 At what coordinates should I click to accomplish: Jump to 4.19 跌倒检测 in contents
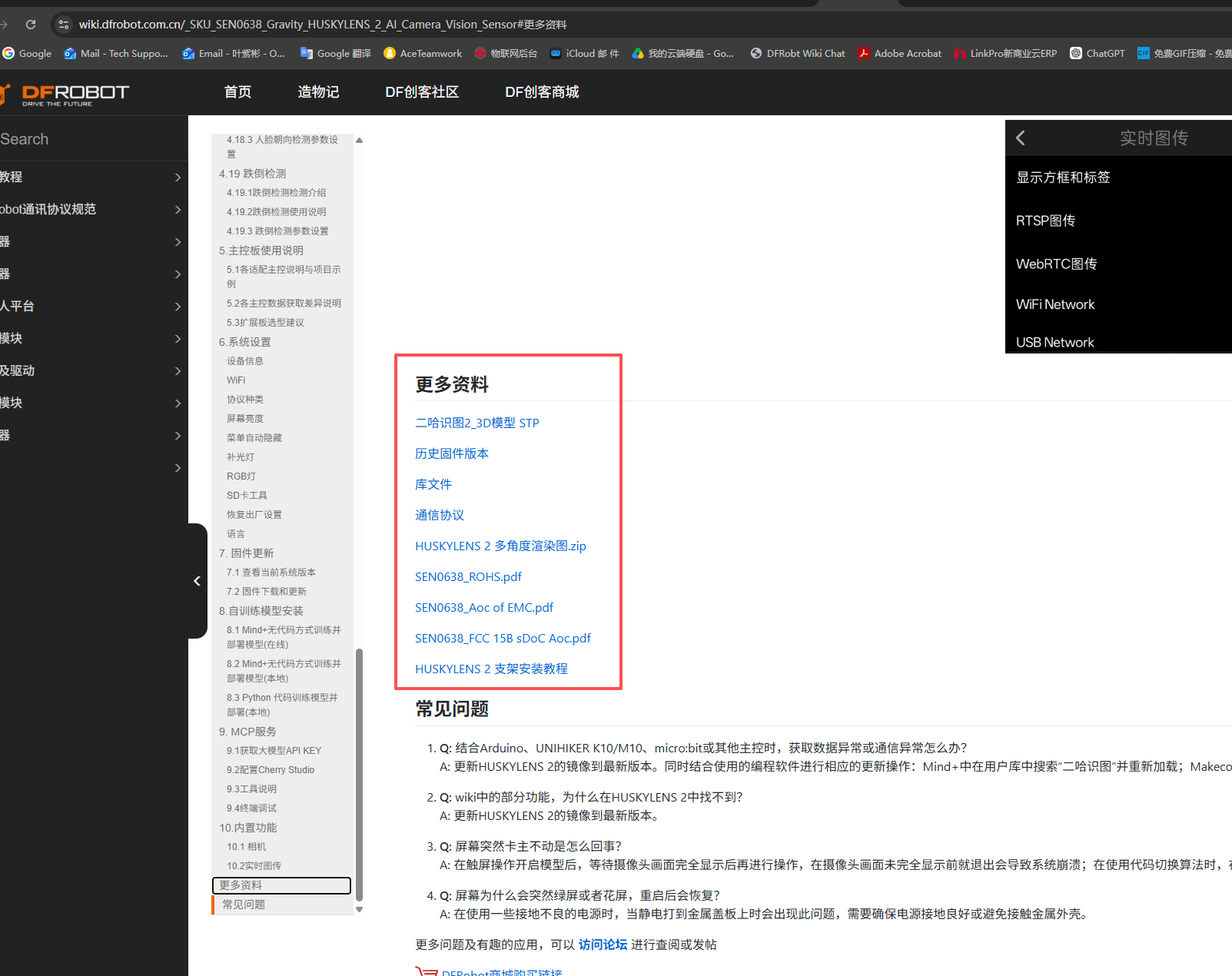(252, 174)
